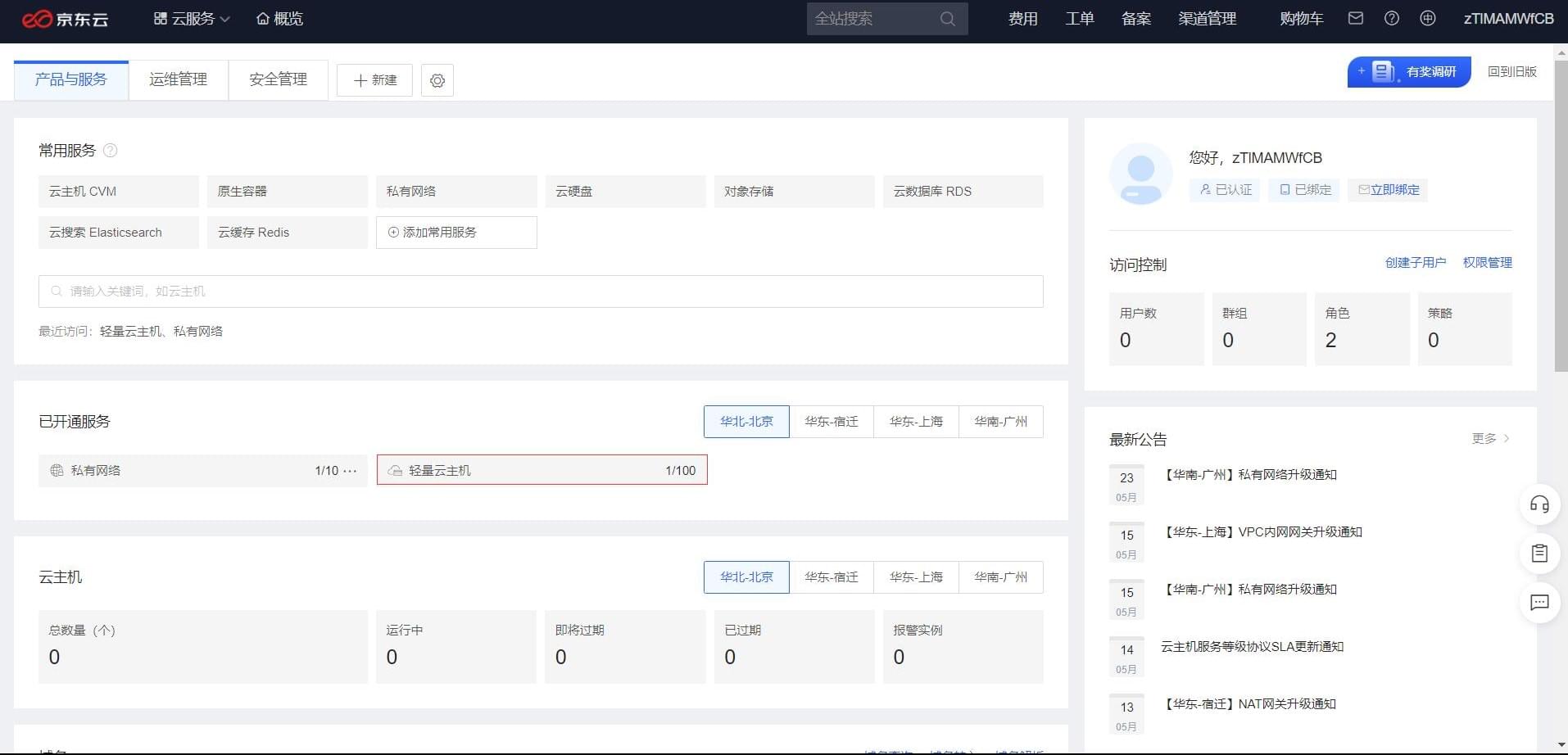Open the customer service headset icon
1568x755 pixels.
pos(1539,504)
